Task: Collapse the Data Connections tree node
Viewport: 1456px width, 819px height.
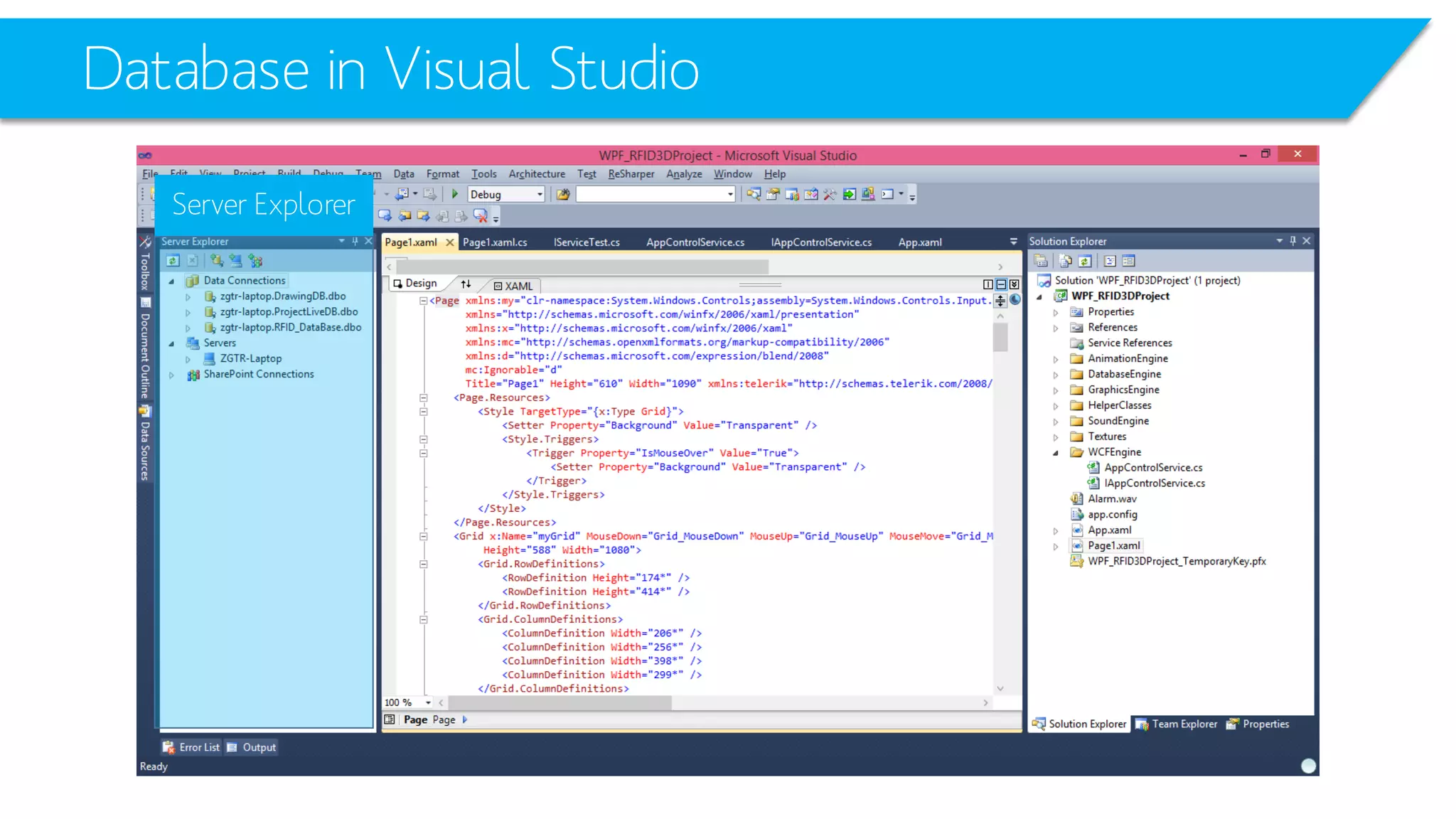Action: (171, 282)
